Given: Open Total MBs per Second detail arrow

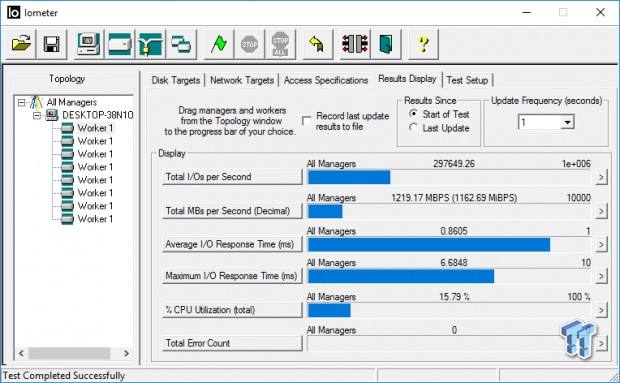Looking at the screenshot, I should click(601, 211).
